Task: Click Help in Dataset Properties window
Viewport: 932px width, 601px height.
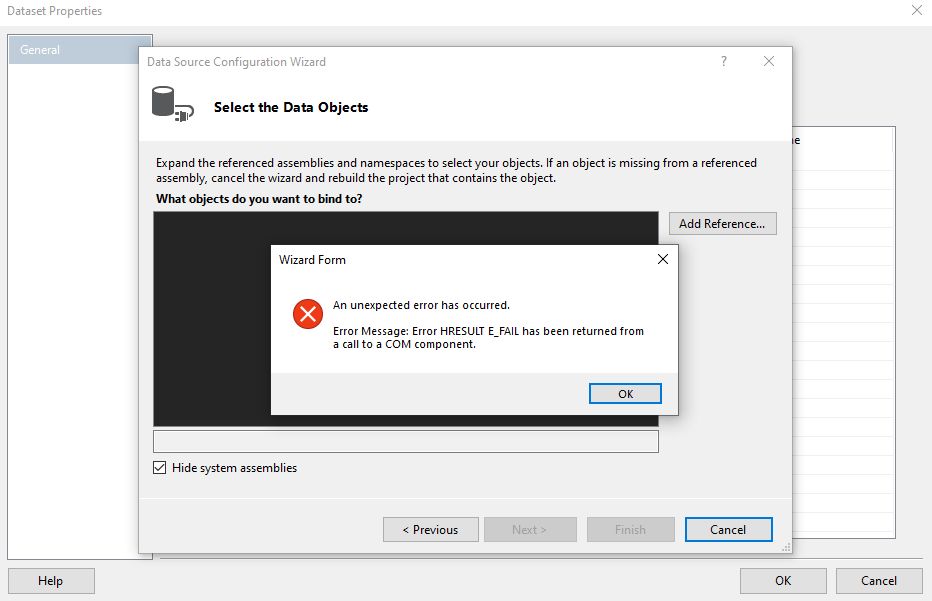Action: point(51,581)
